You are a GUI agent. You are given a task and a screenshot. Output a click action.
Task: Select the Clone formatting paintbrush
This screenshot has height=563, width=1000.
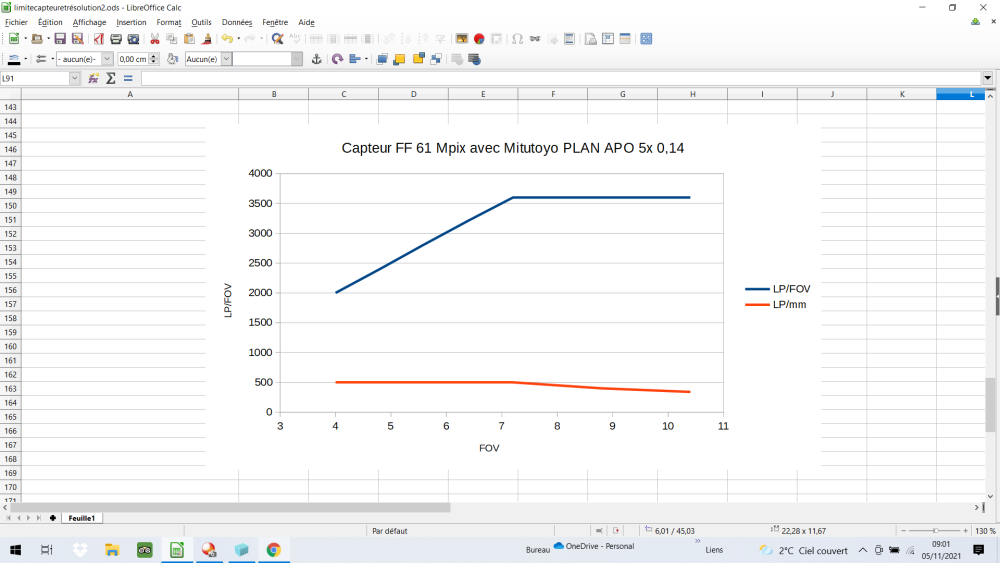tap(207, 39)
